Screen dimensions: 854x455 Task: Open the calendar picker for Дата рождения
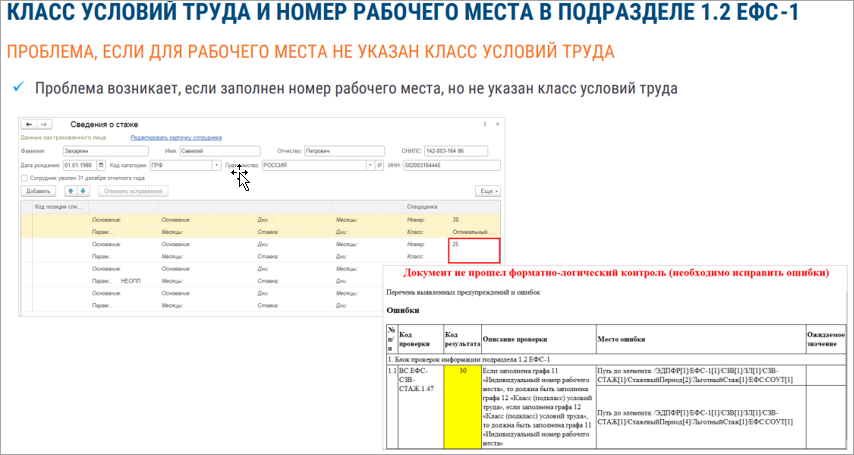[x=102, y=165]
